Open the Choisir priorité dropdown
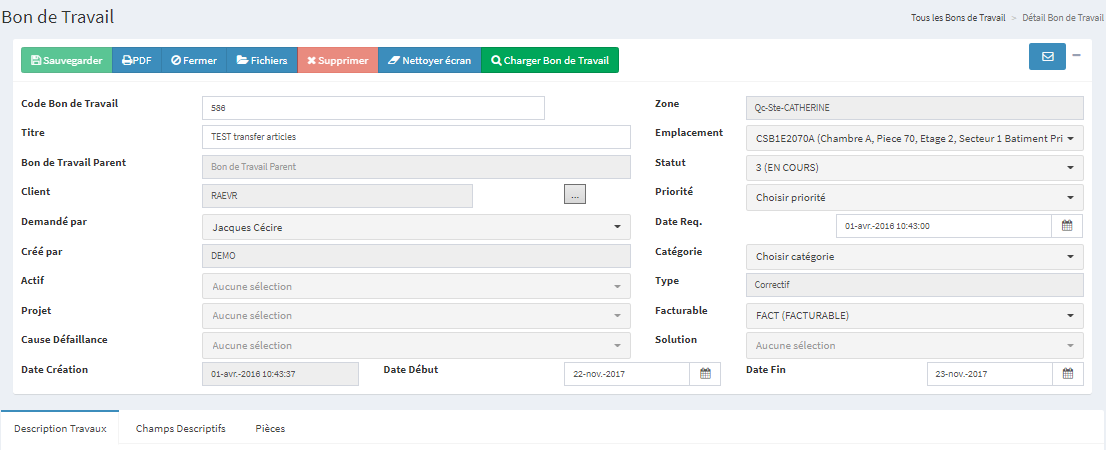Viewport: 1106px width, 450px height. (914, 197)
